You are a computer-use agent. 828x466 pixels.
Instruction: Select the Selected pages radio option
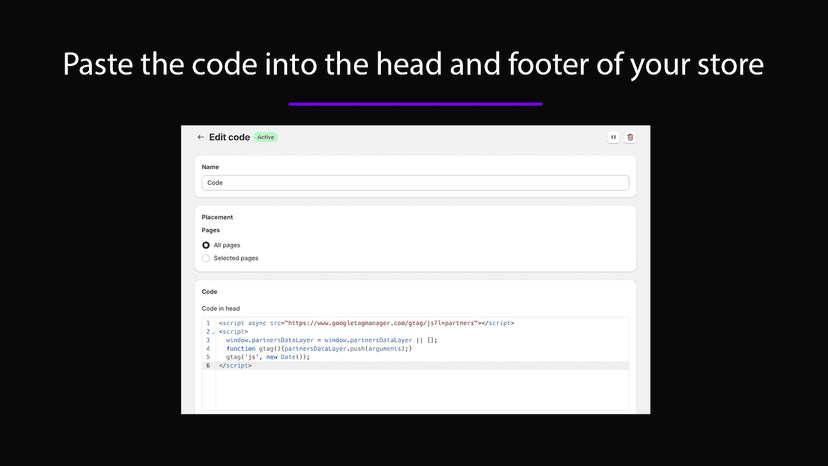pyautogui.click(x=206, y=258)
